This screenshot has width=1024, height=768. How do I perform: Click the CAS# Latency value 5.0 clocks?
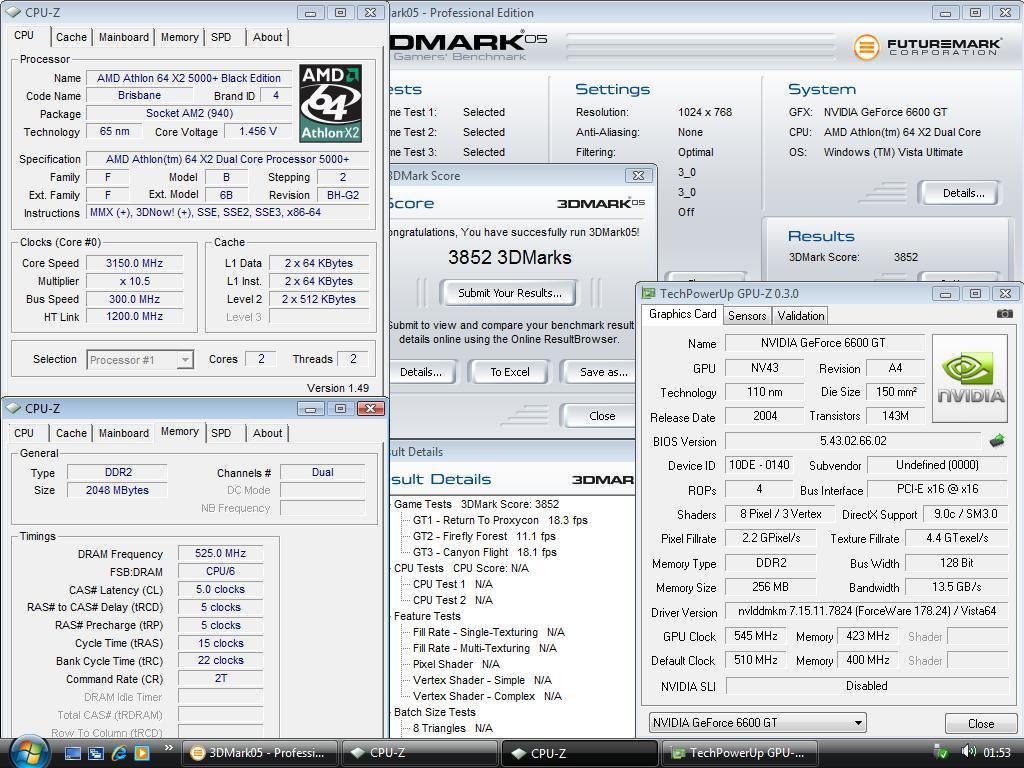[x=220, y=589]
